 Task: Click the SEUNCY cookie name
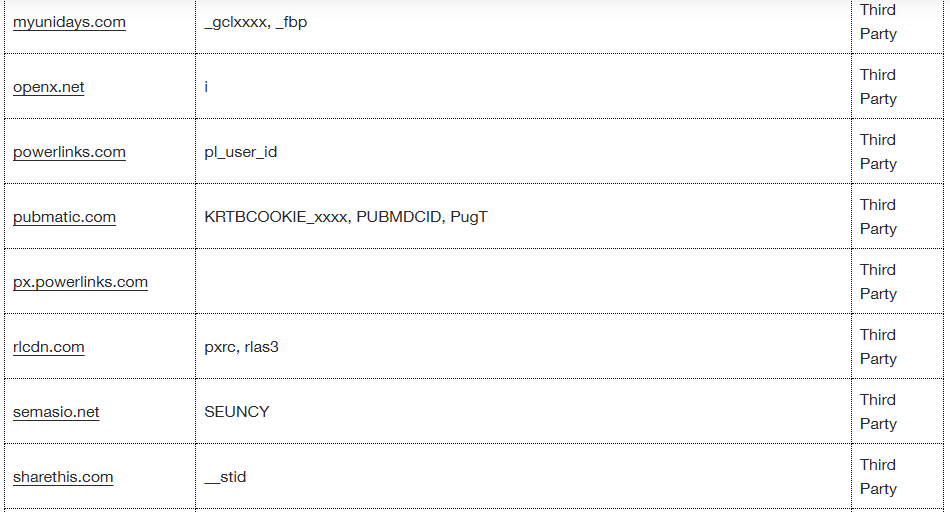click(x=236, y=412)
